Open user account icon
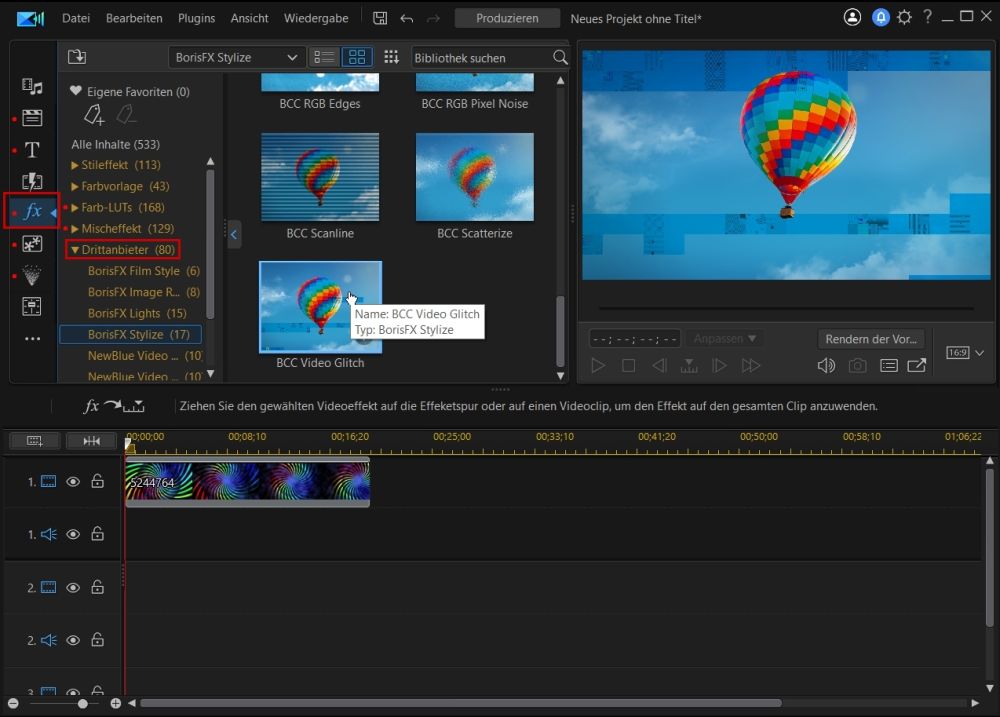The image size is (1000, 717). tap(852, 17)
